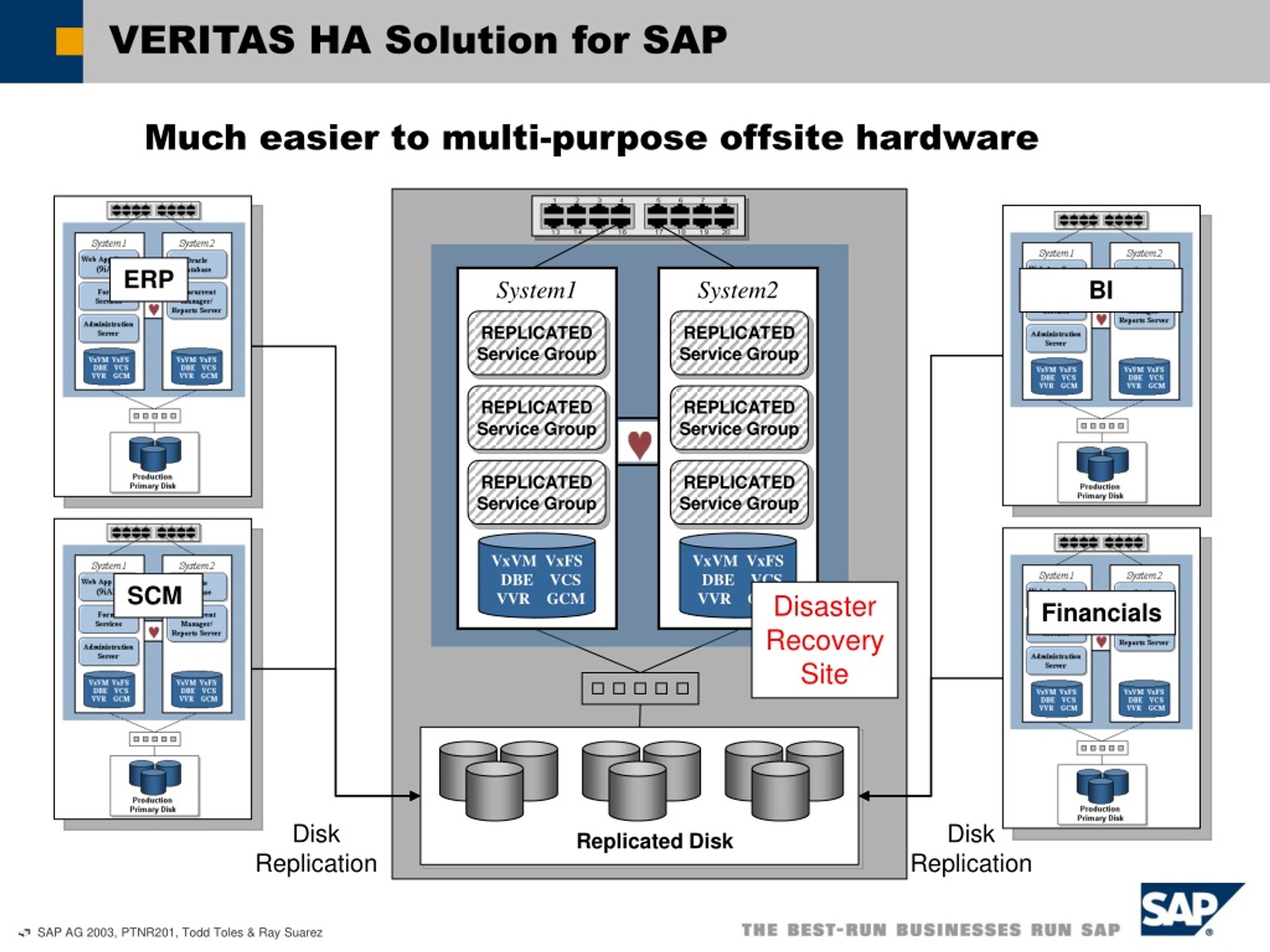Click the 'THE BEST-RUN BUSINESSES RUN SAP' tagline

931,930
